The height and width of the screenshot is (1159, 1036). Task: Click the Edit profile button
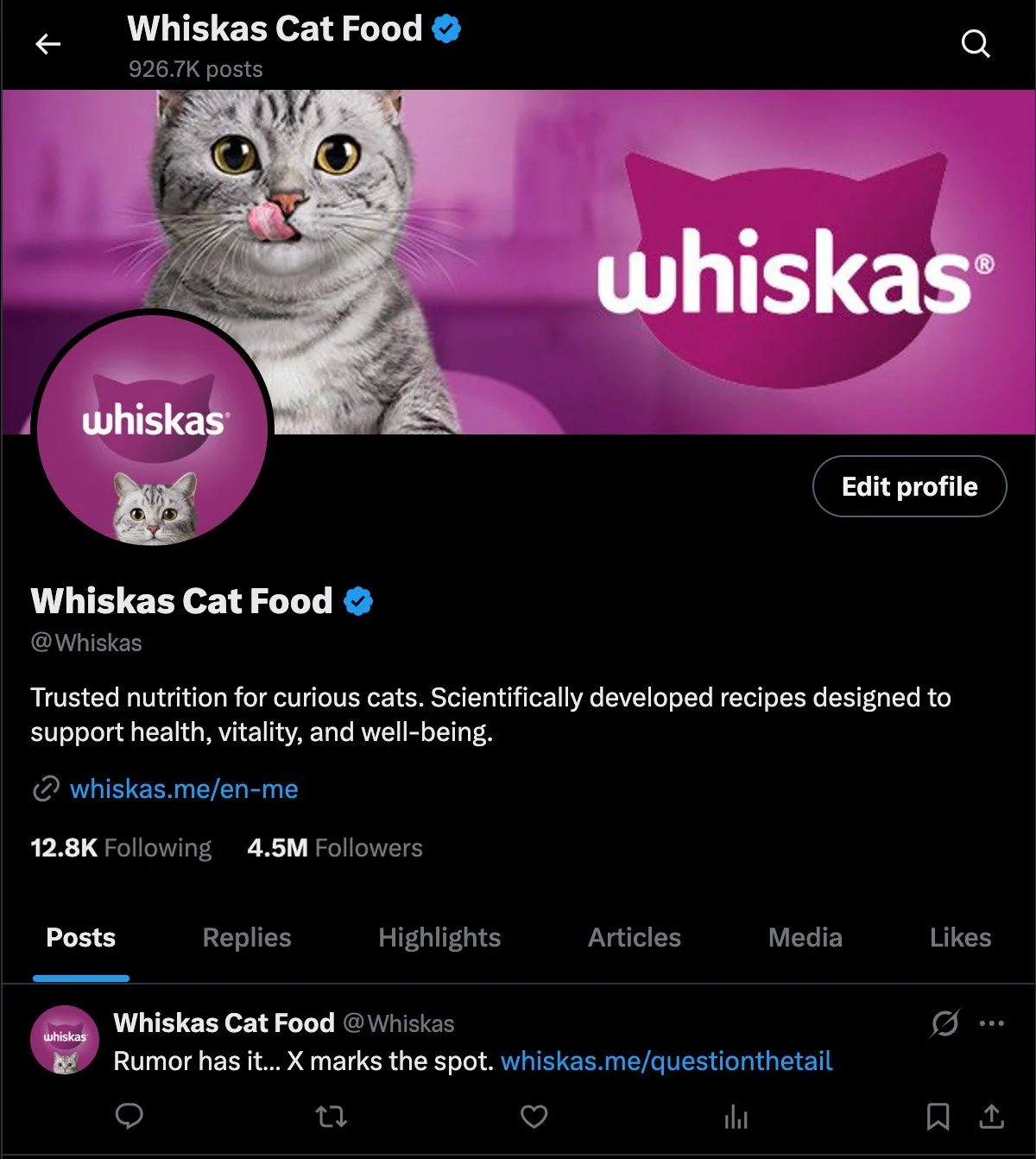pyautogui.click(x=909, y=486)
